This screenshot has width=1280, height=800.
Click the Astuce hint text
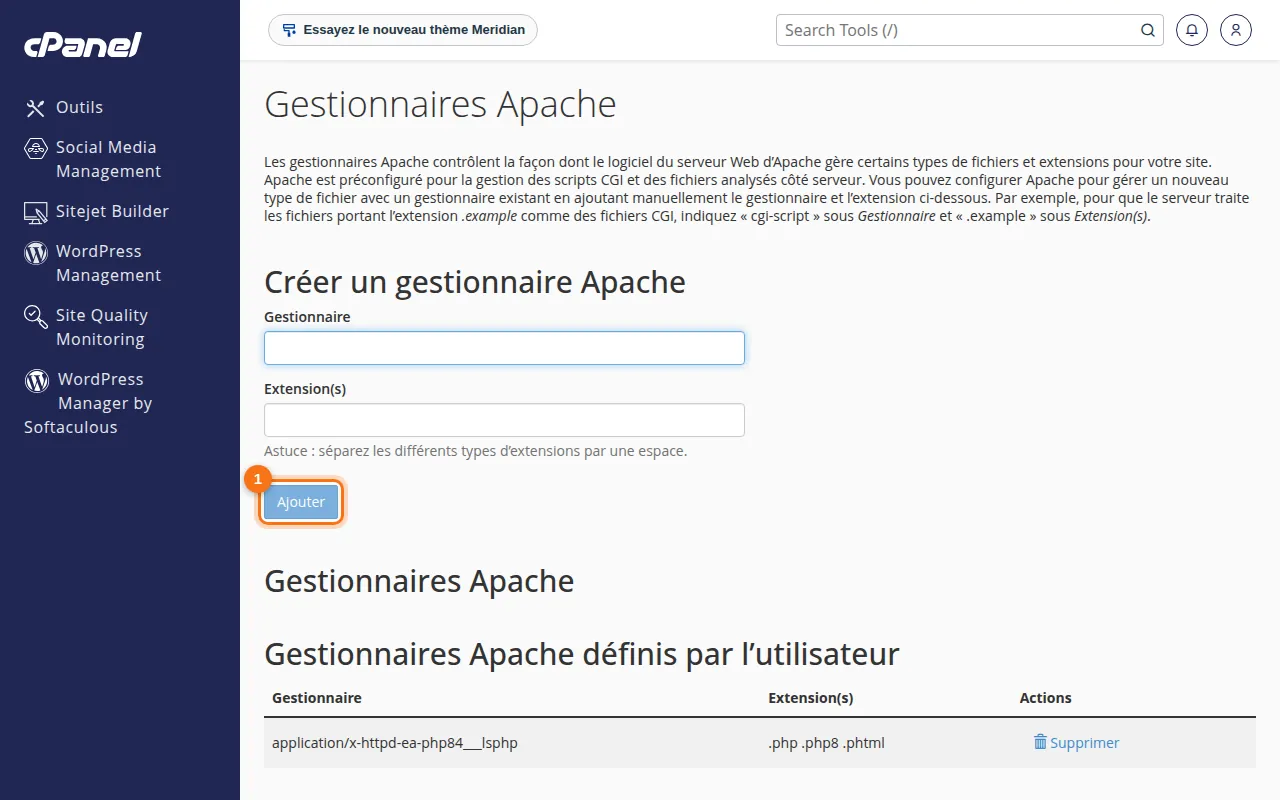click(x=476, y=451)
